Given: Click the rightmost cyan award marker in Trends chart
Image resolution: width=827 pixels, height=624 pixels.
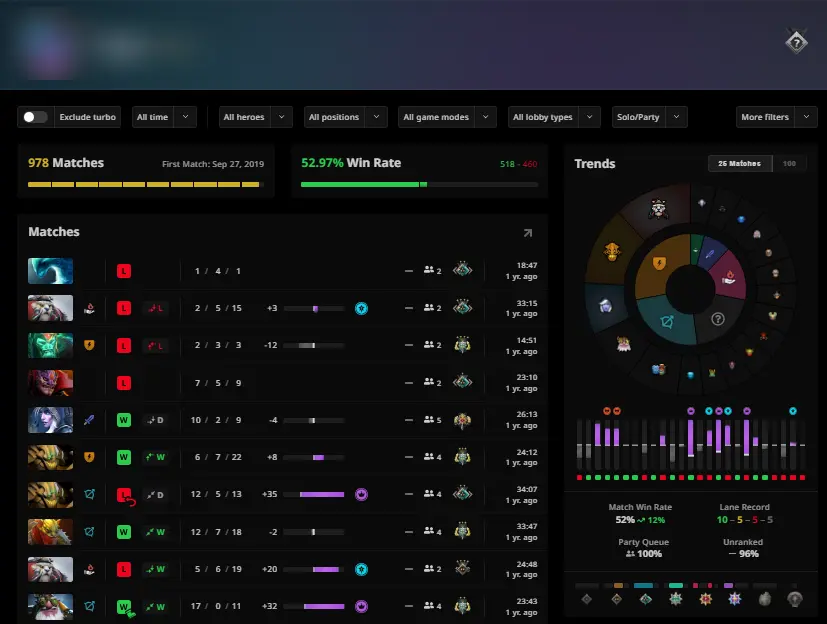Looking at the screenshot, I should [x=793, y=411].
